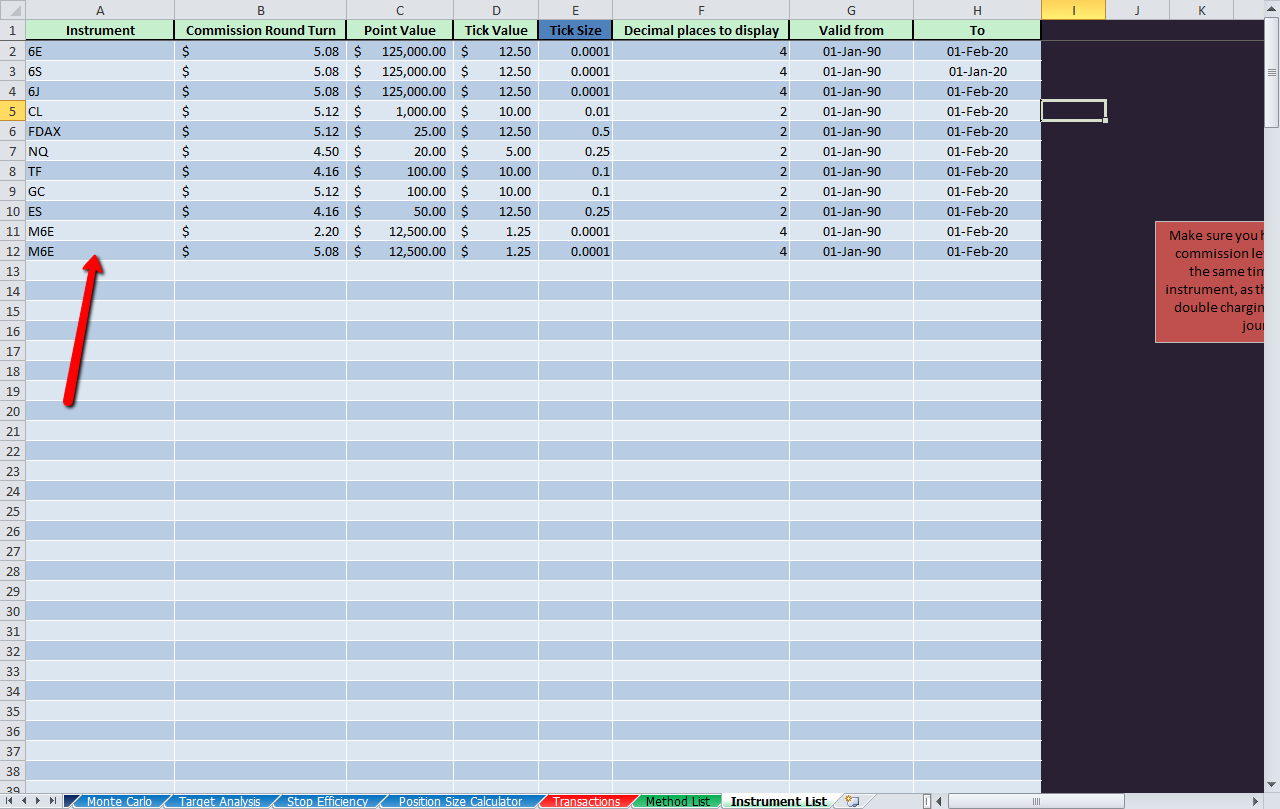Select column K header
1280x809 pixels.
point(1201,10)
